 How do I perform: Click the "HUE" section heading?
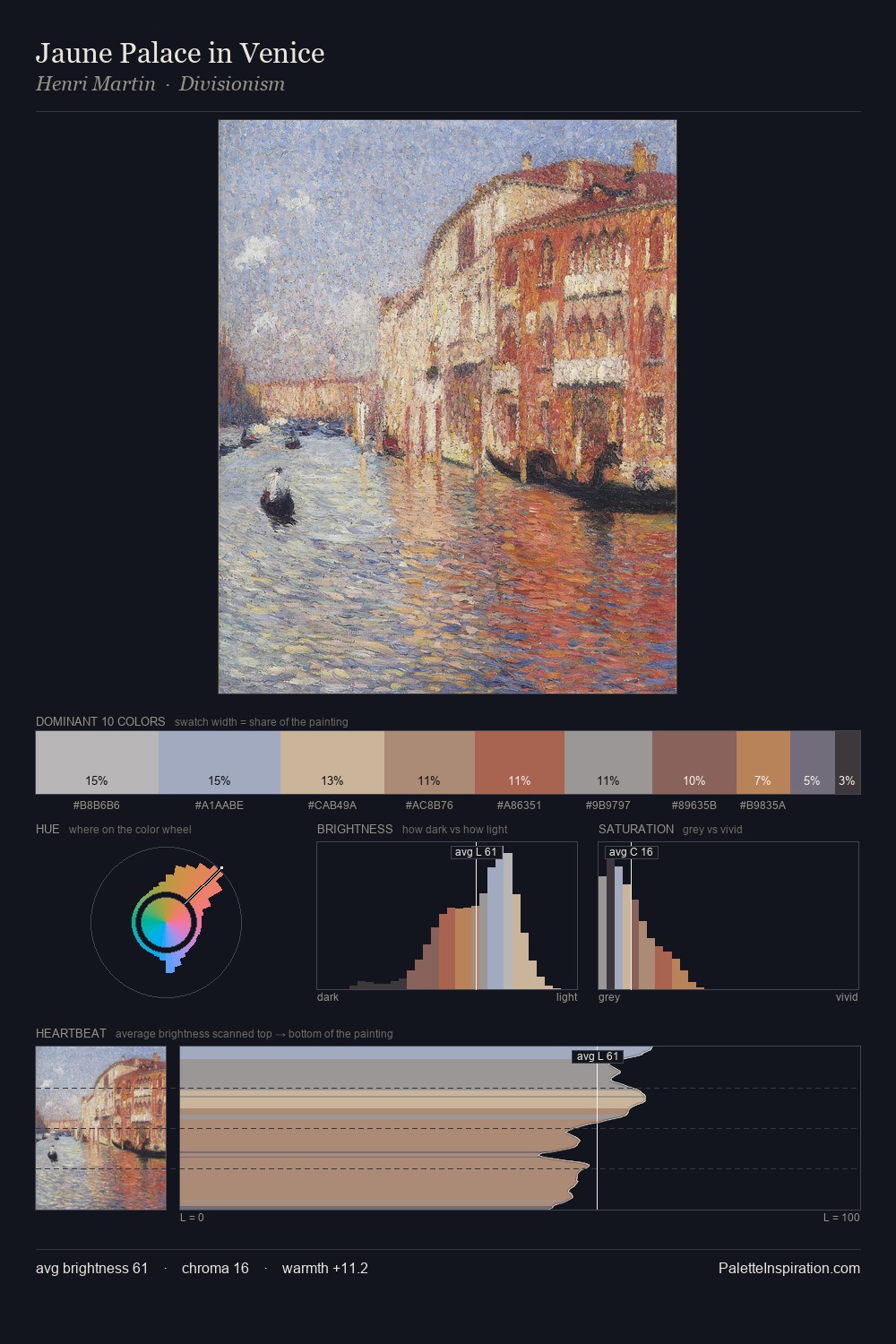coord(47,829)
